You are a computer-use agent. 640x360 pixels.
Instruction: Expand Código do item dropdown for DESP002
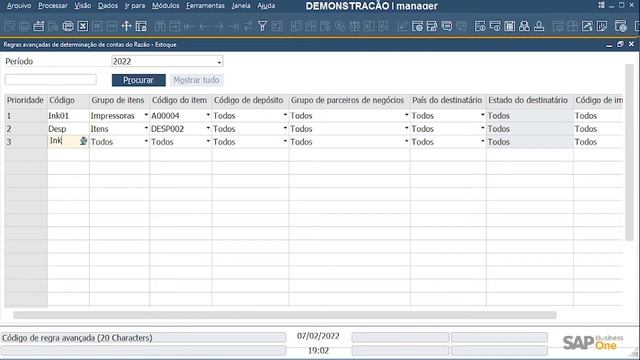[x=208, y=129]
